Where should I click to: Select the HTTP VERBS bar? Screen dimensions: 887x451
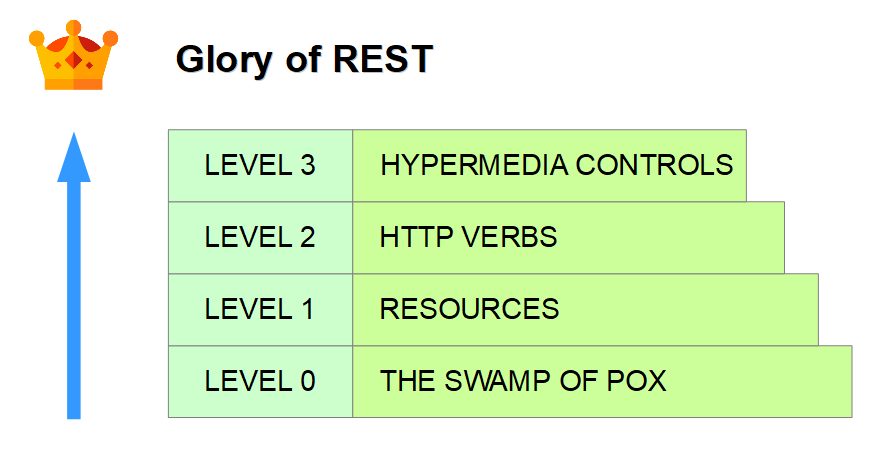point(569,237)
